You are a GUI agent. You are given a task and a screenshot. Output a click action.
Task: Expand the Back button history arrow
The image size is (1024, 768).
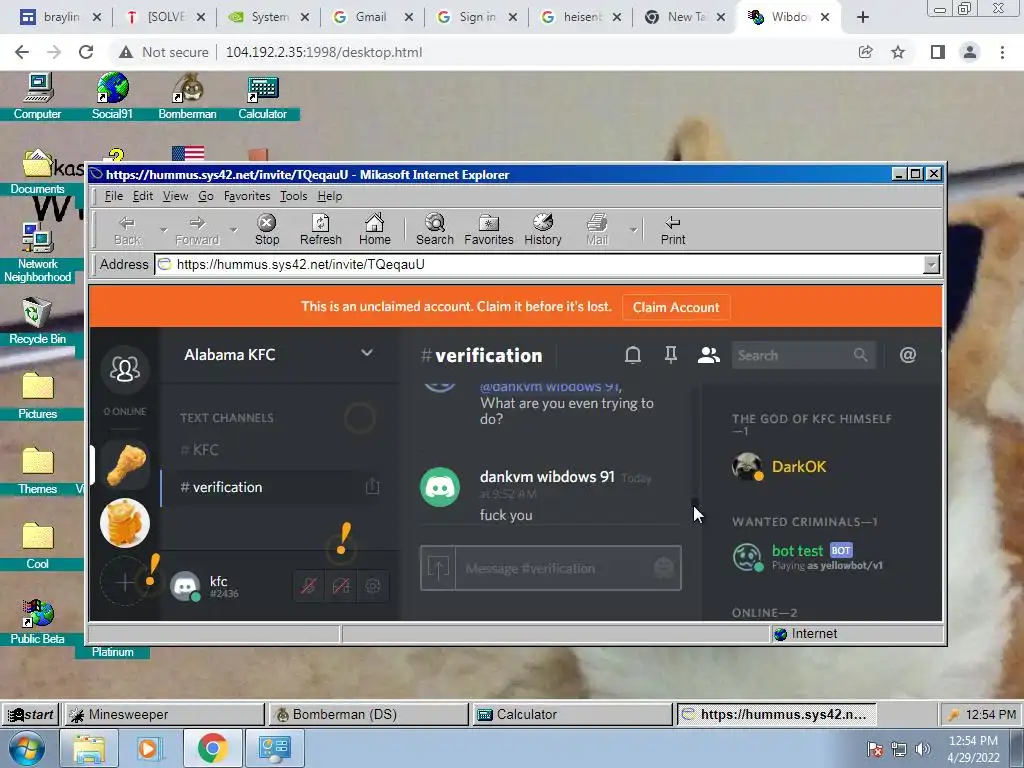pyautogui.click(x=163, y=230)
